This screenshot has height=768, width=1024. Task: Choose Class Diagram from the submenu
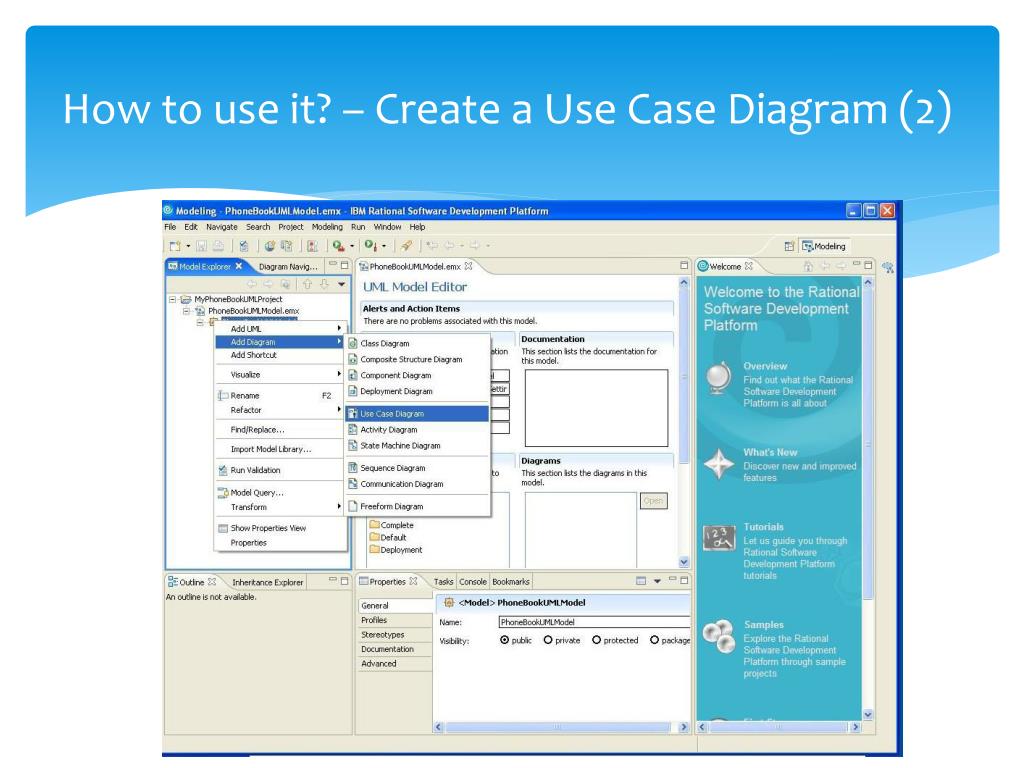click(x=417, y=343)
